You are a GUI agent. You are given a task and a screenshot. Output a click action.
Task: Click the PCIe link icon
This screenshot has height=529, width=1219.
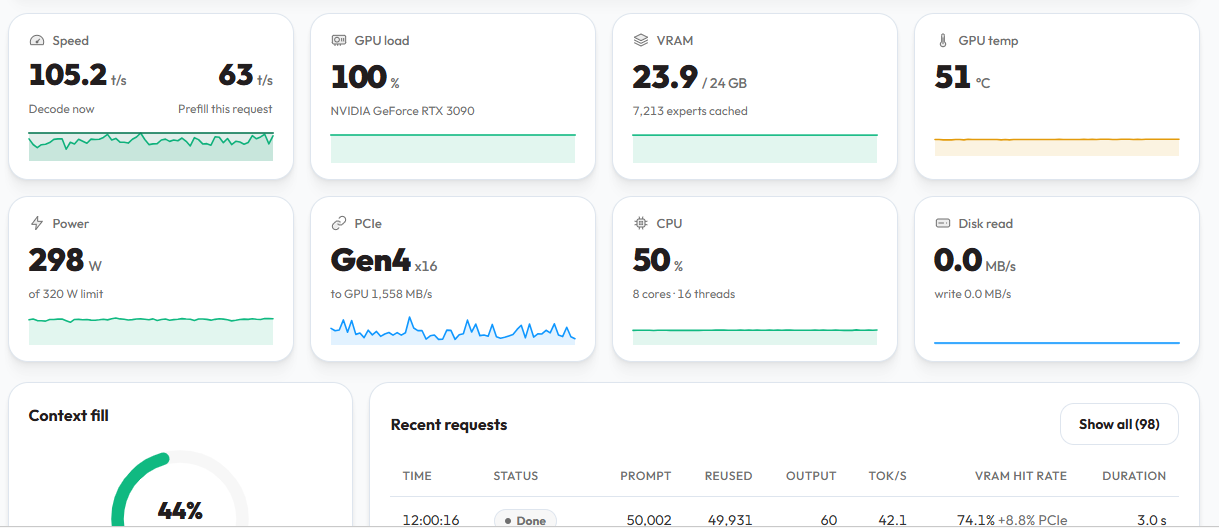(339, 224)
